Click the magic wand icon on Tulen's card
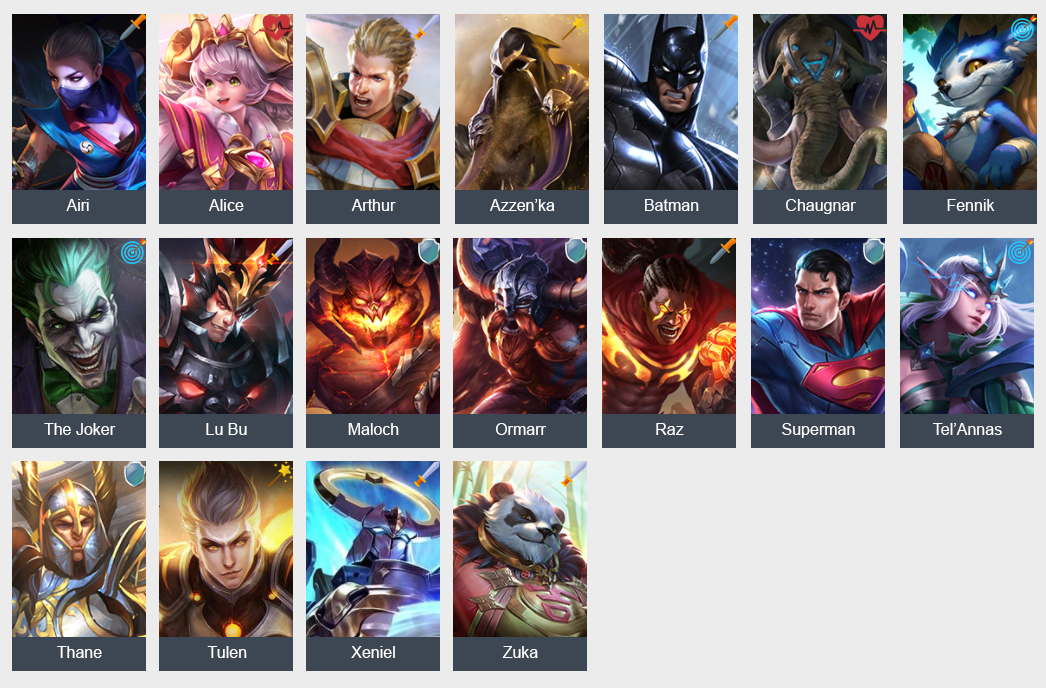1046x688 pixels. point(280,474)
